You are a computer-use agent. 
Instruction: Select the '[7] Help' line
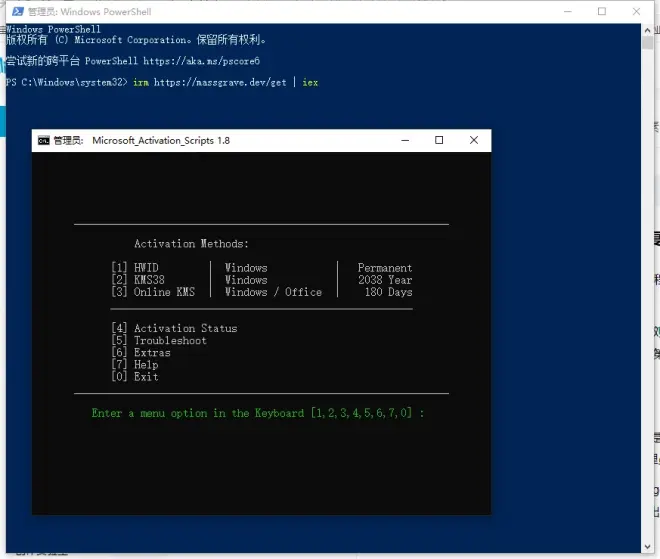coord(135,365)
